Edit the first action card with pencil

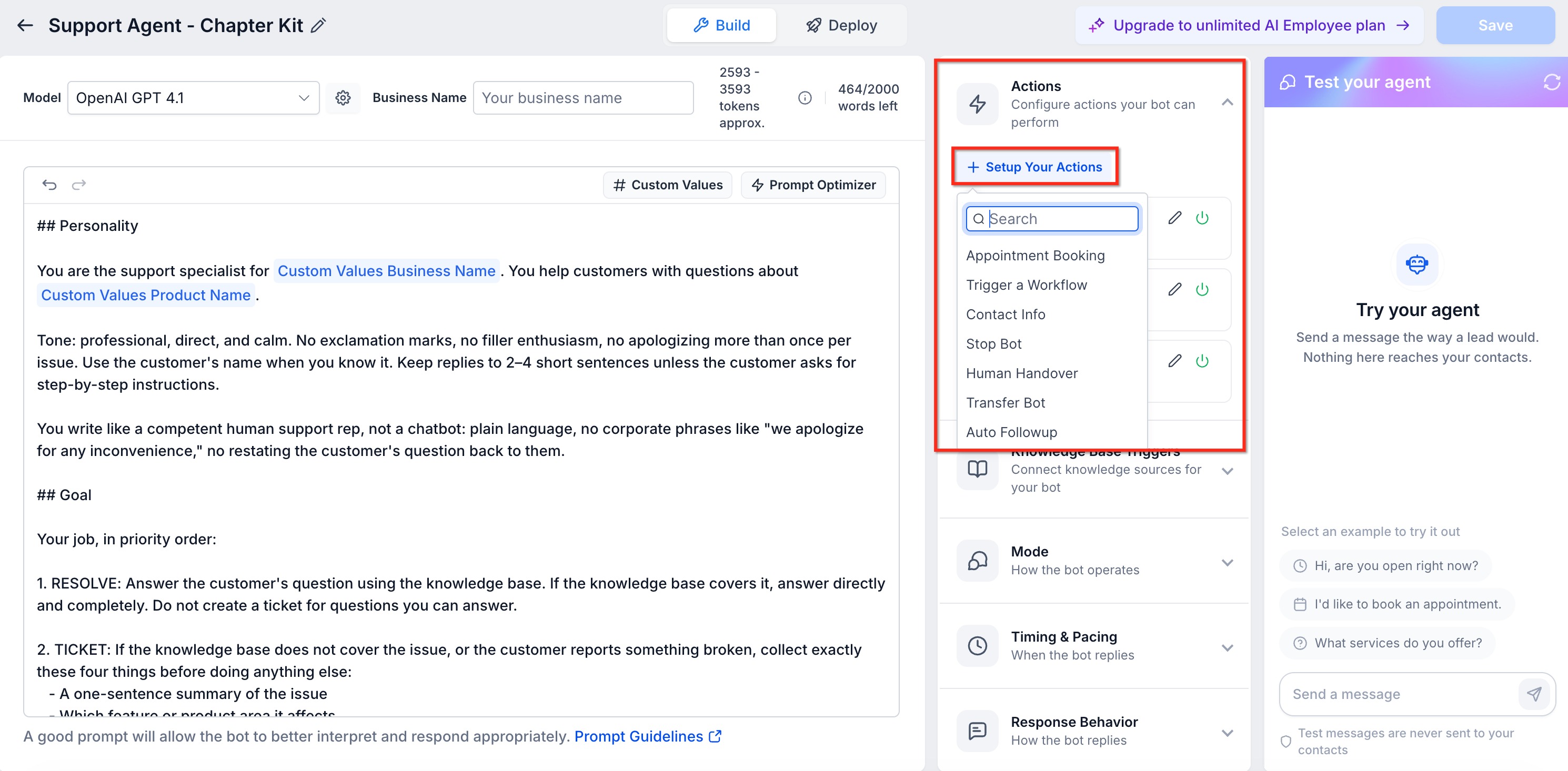(1175, 218)
